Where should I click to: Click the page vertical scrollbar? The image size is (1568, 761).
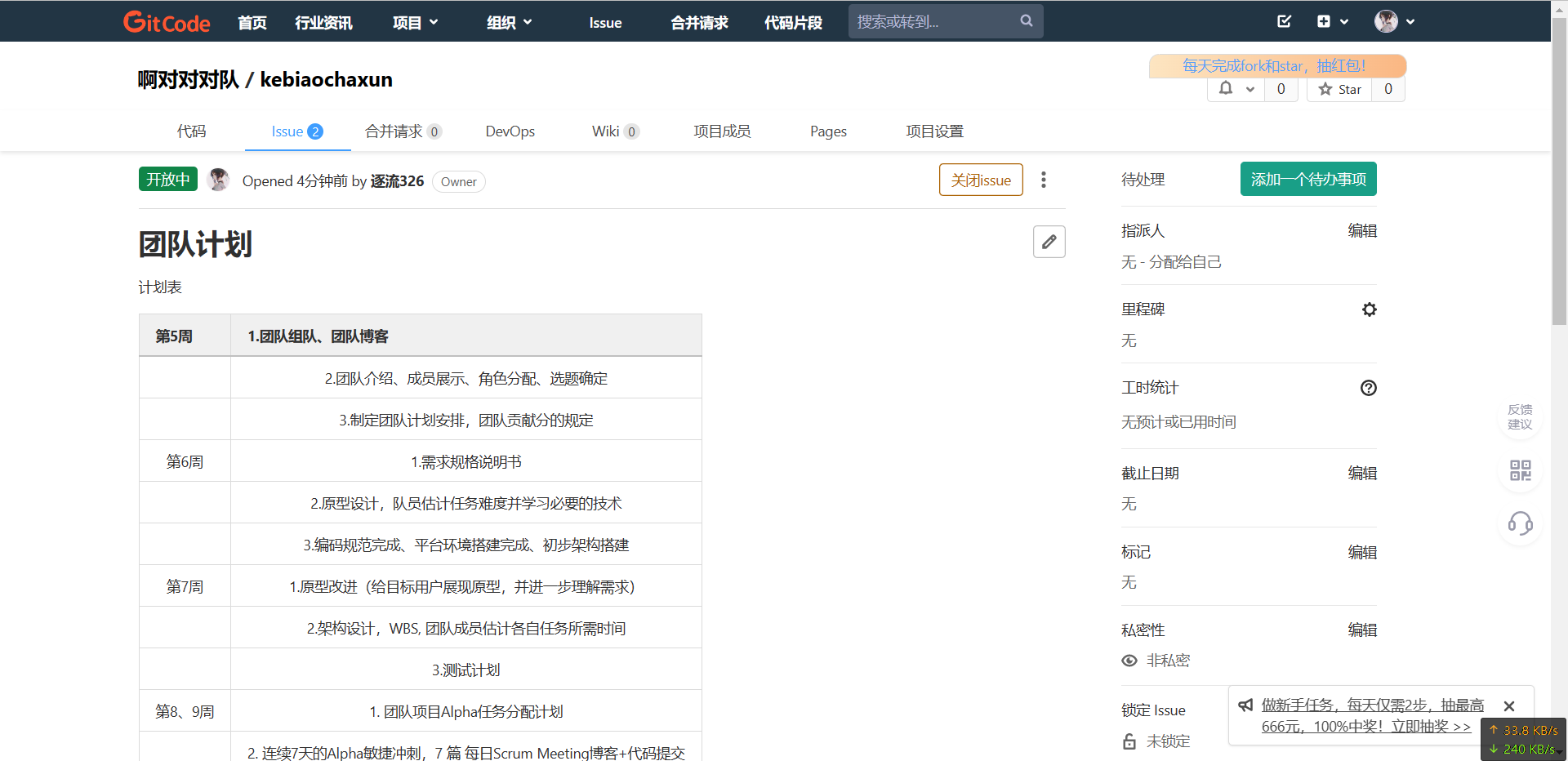coord(1559,170)
